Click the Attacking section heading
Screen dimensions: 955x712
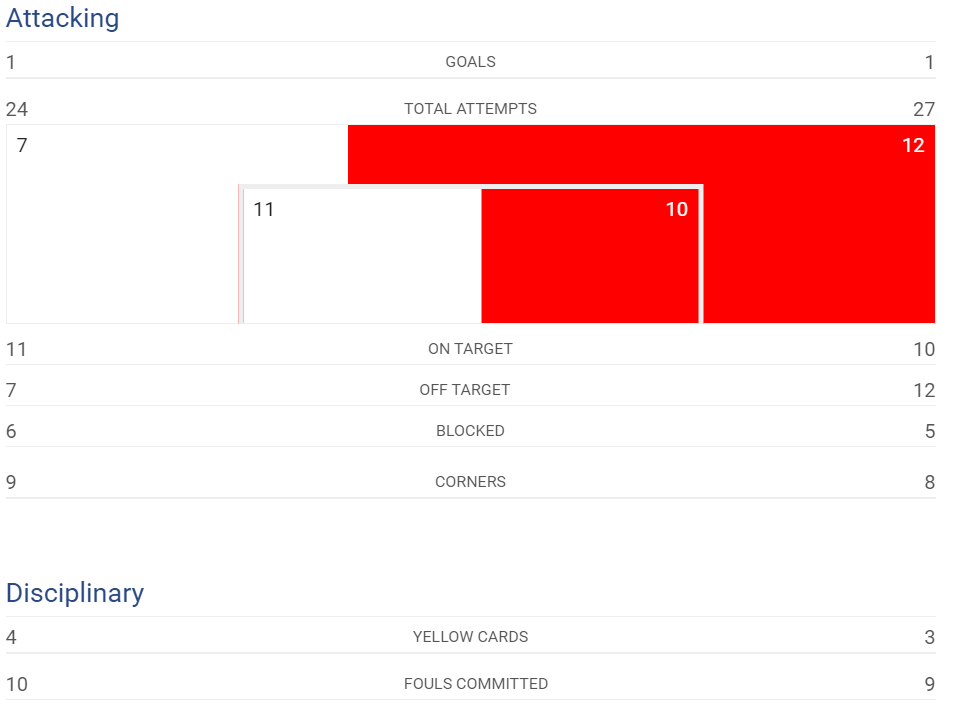coord(63,18)
